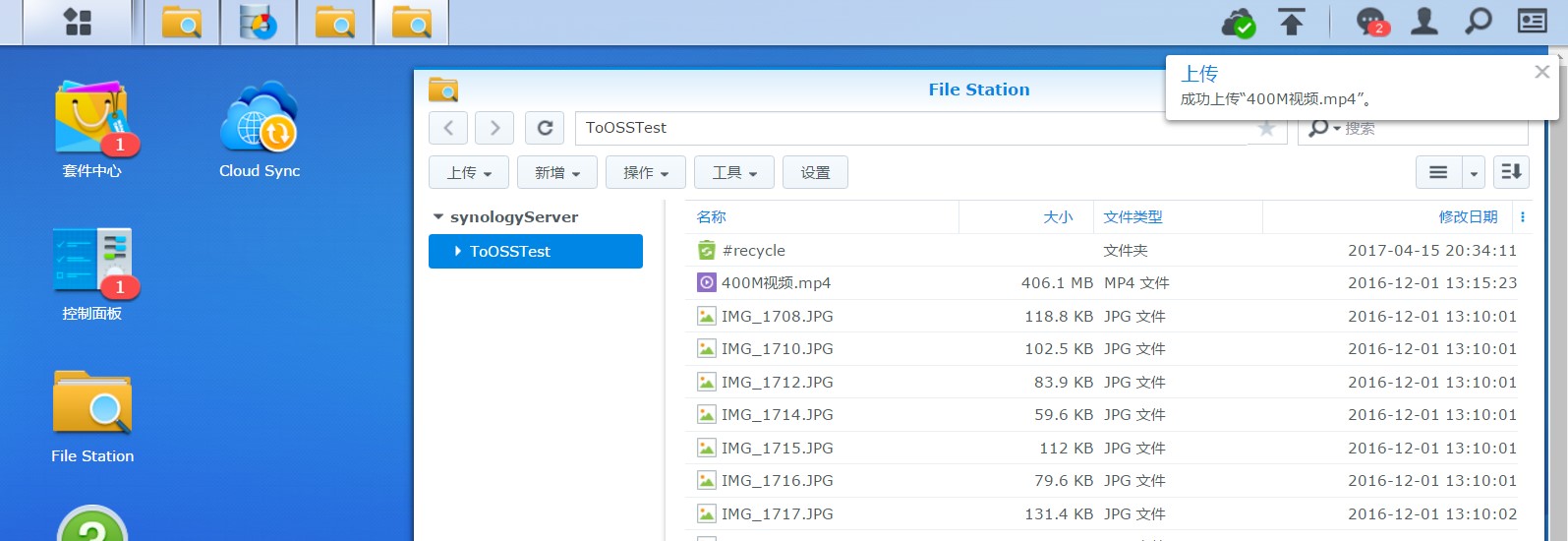This screenshot has height=541, width=1568.
Task: Go back to the previous folder
Action: (x=448, y=128)
